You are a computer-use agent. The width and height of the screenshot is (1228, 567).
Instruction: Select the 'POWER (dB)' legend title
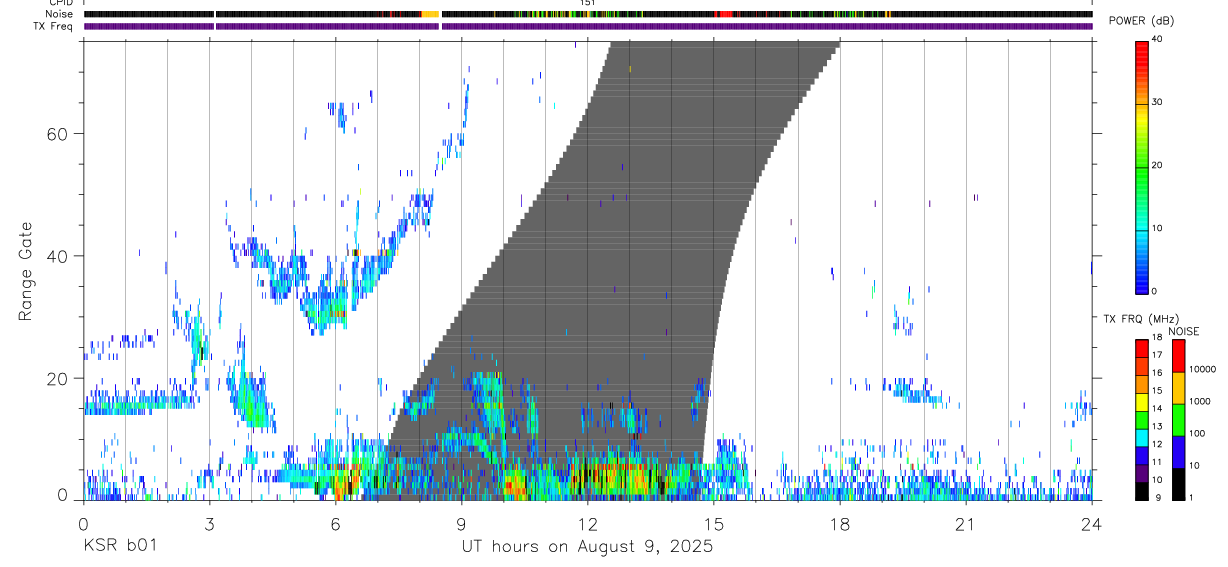coord(1141,20)
